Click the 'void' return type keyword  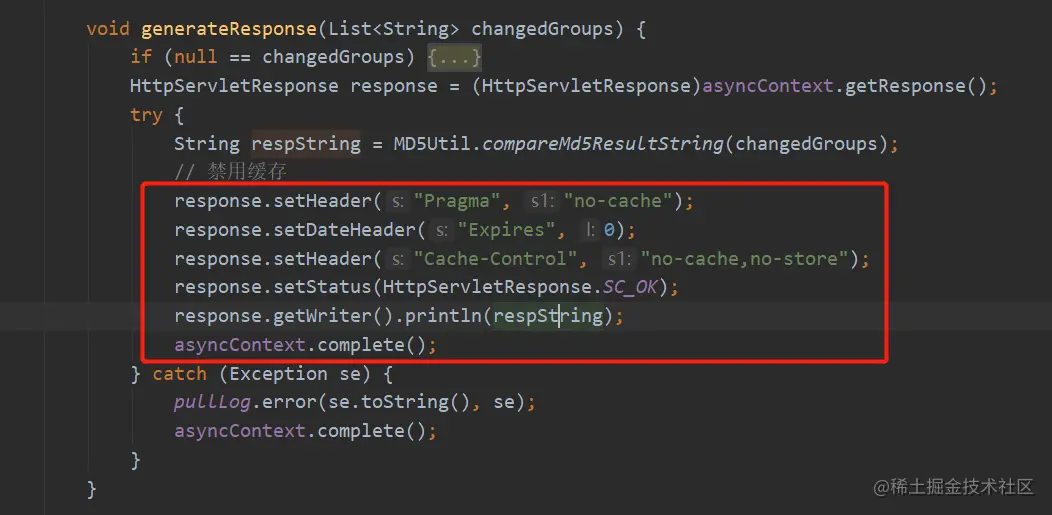(108, 29)
